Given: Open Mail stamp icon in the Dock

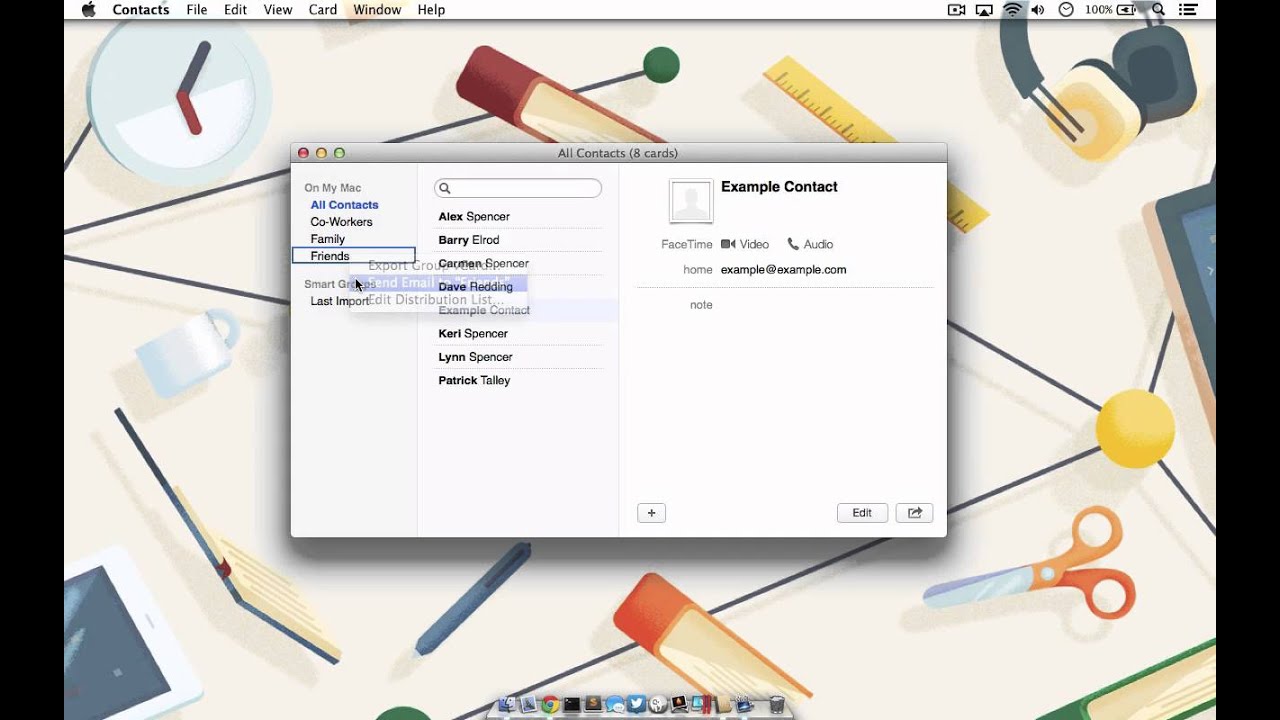Looking at the screenshot, I should click(528, 704).
